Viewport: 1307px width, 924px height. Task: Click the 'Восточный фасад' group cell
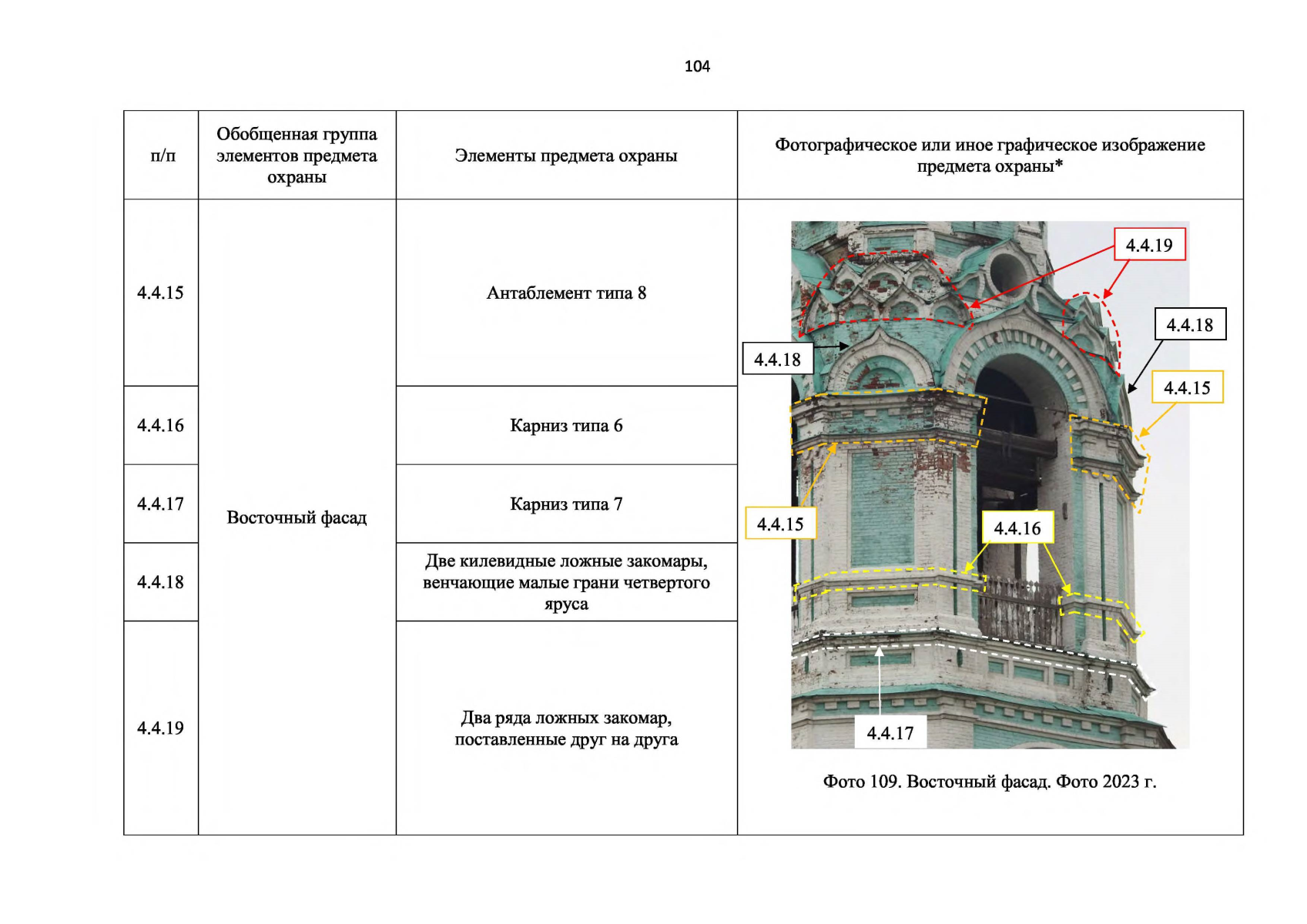(297, 517)
